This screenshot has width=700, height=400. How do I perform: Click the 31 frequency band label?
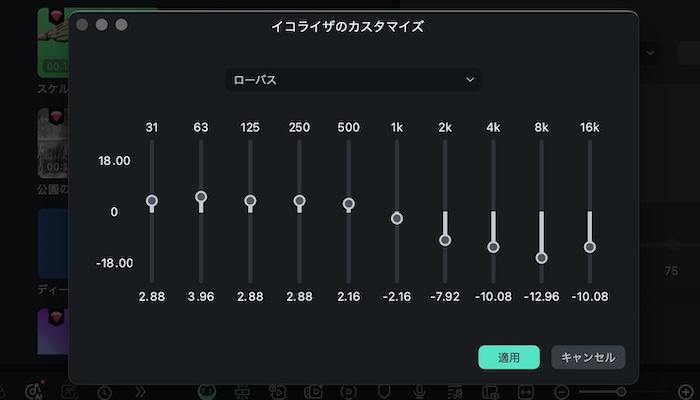(x=152, y=127)
